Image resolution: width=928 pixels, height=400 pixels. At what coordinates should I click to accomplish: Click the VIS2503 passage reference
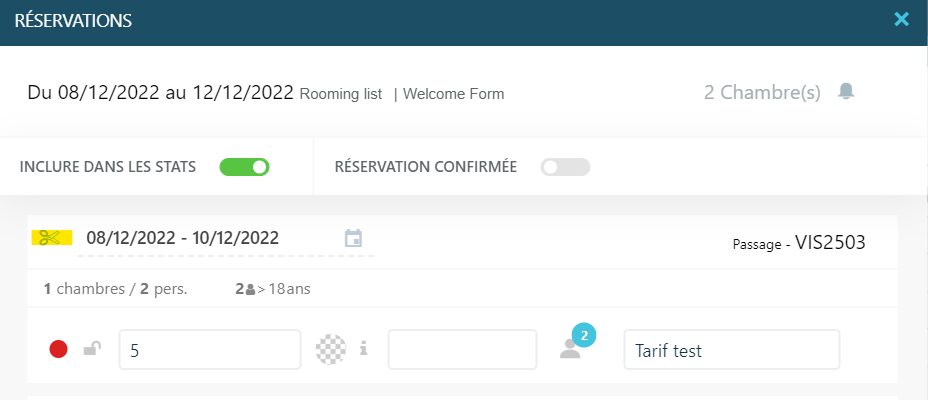pos(830,242)
